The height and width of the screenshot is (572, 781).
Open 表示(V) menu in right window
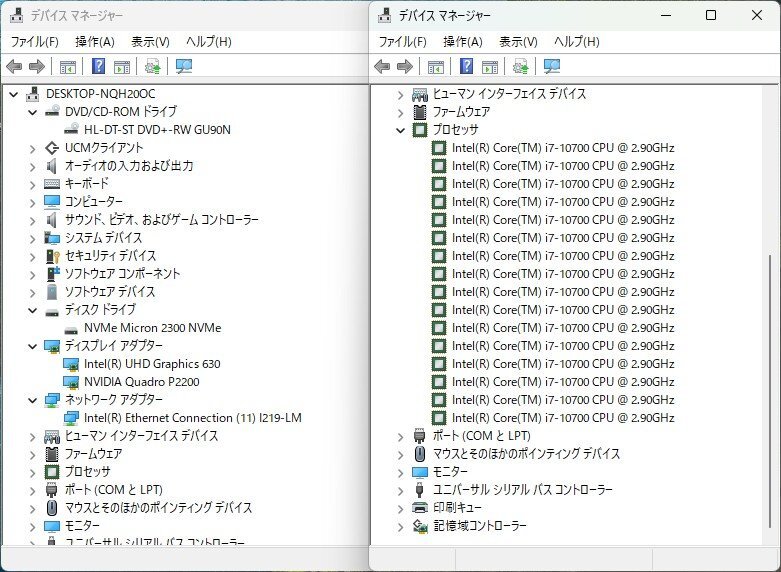coord(518,42)
